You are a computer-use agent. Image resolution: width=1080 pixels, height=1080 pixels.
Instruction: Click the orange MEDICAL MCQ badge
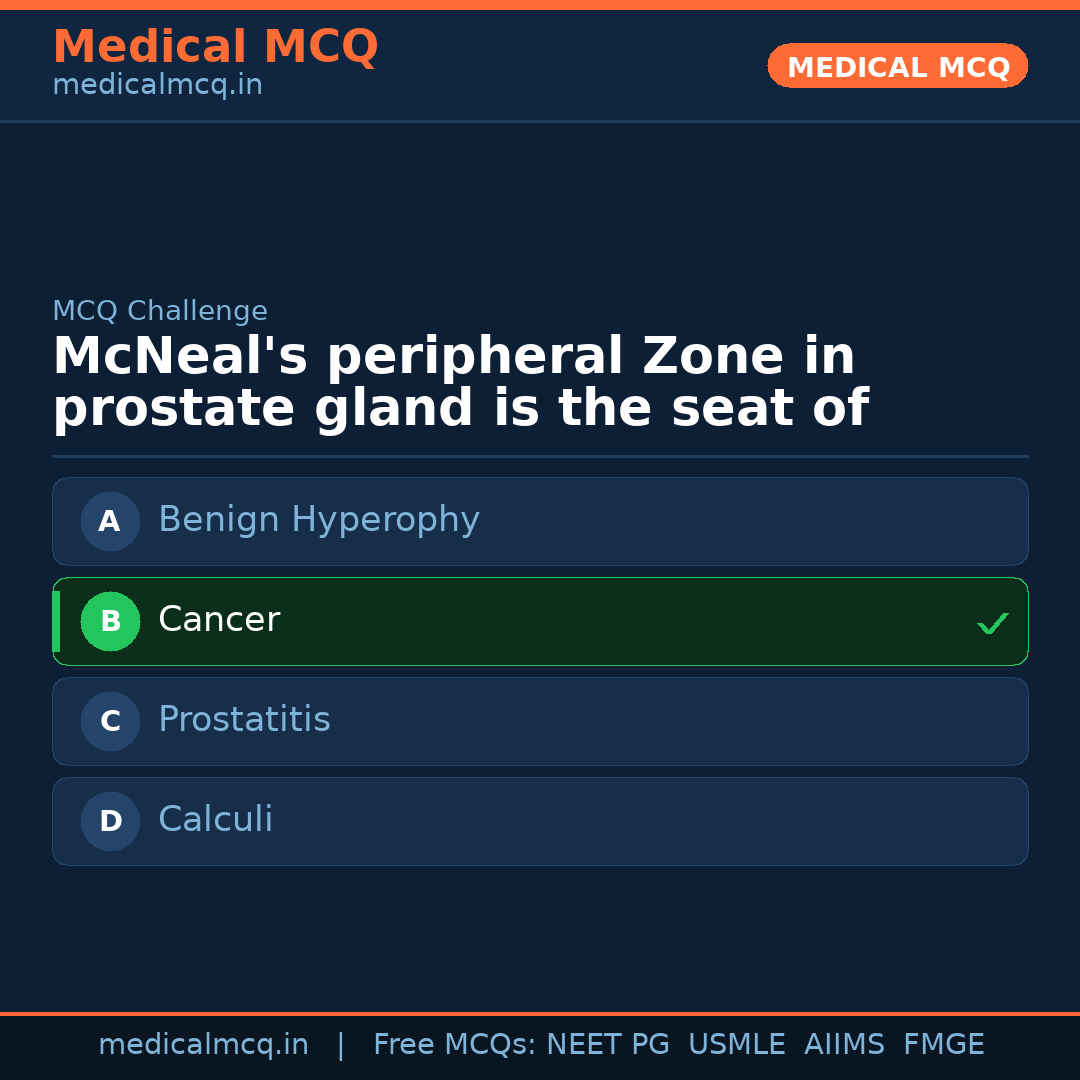(x=897, y=66)
